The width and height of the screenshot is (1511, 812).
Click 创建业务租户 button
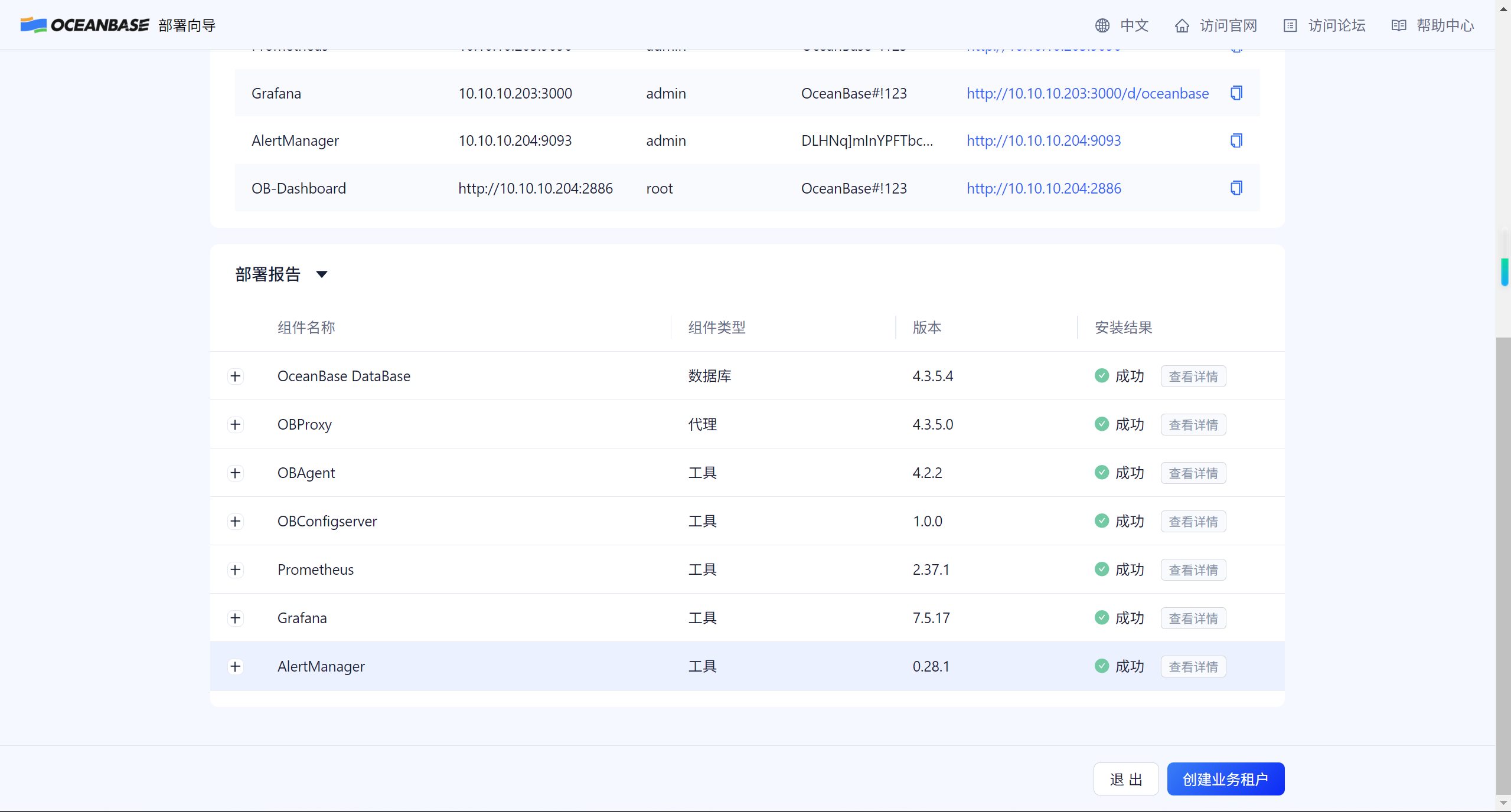1225,779
